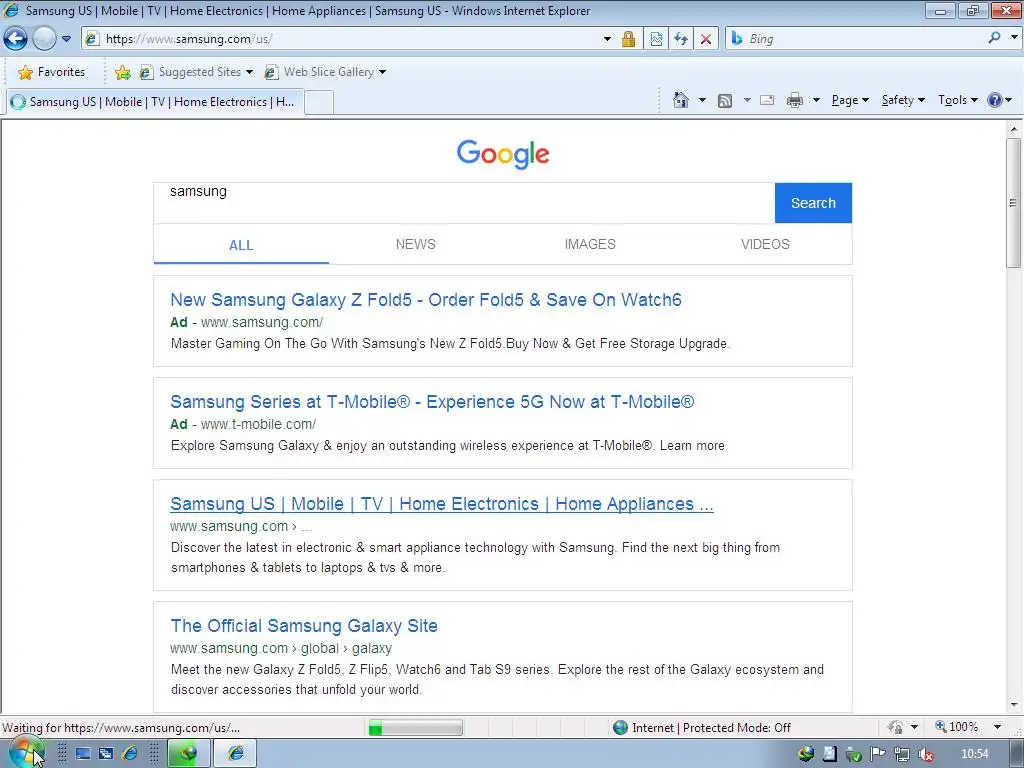1024x768 pixels.
Task: Click the muted volume tray icon
Action: pyautogui.click(x=925, y=754)
